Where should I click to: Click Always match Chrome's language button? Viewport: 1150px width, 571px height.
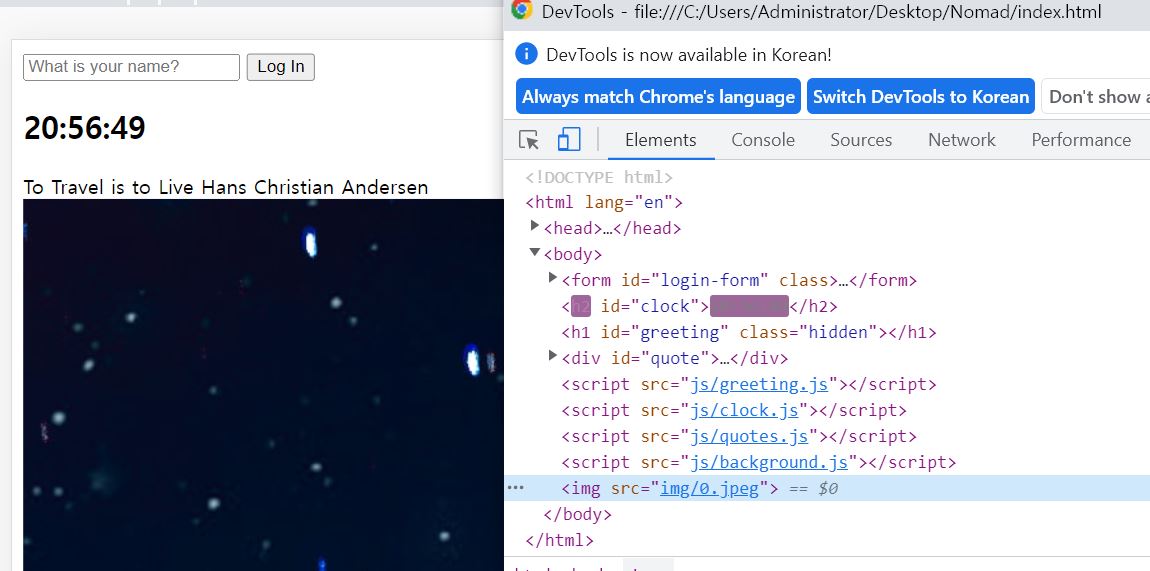point(659,97)
